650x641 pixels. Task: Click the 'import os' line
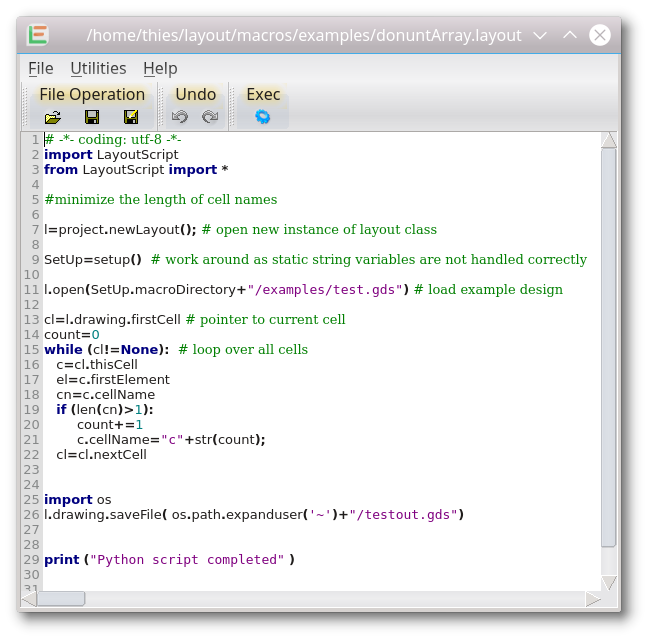tap(78, 500)
